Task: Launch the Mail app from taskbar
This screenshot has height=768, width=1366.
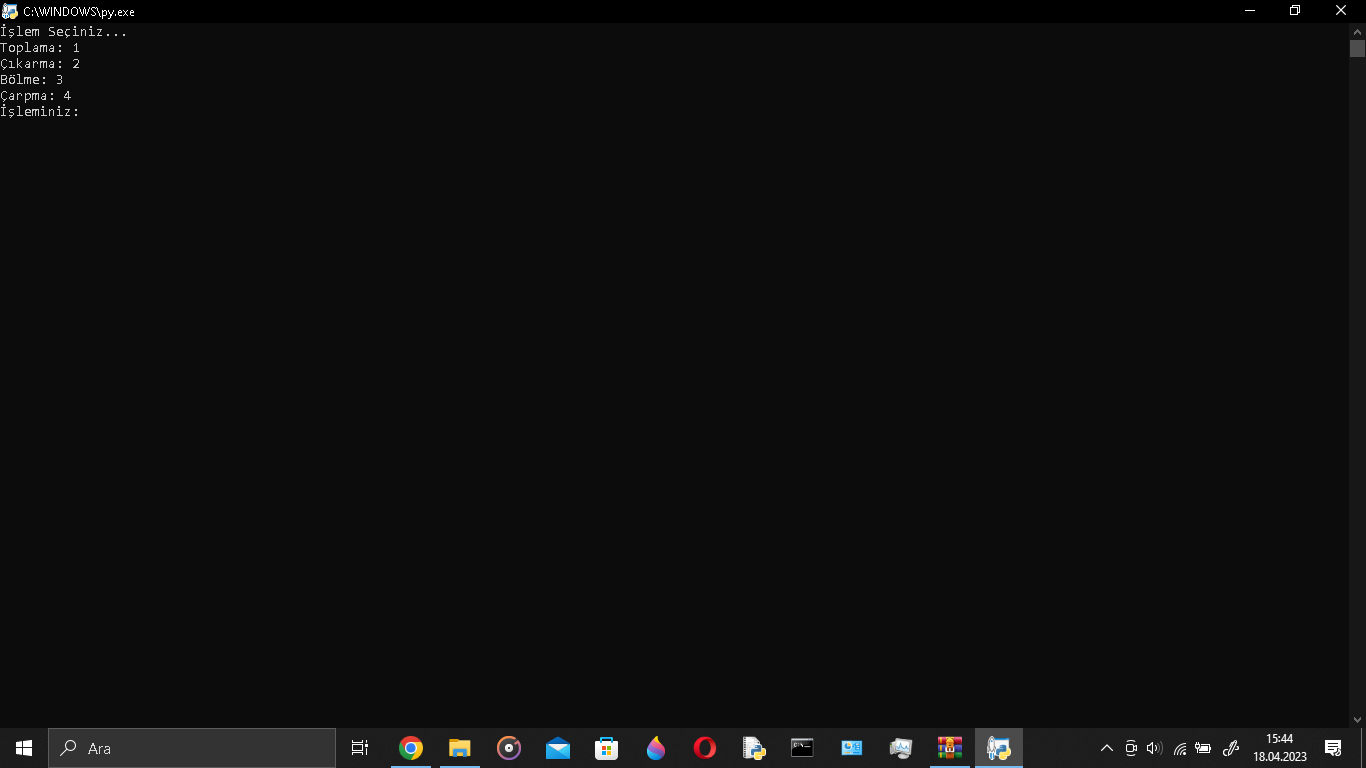Action: tap(558, 748)
